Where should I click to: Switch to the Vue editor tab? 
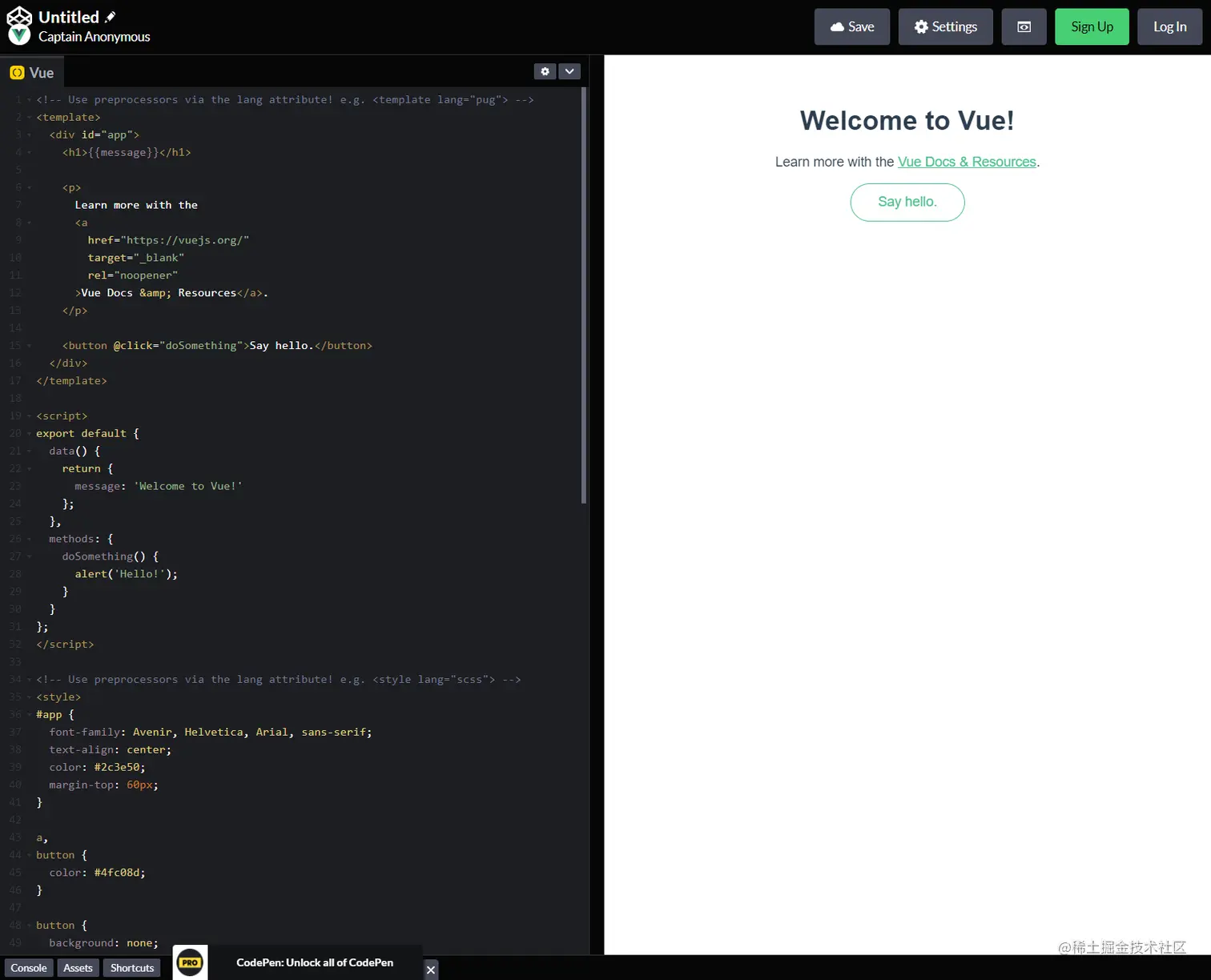[32, 73]
